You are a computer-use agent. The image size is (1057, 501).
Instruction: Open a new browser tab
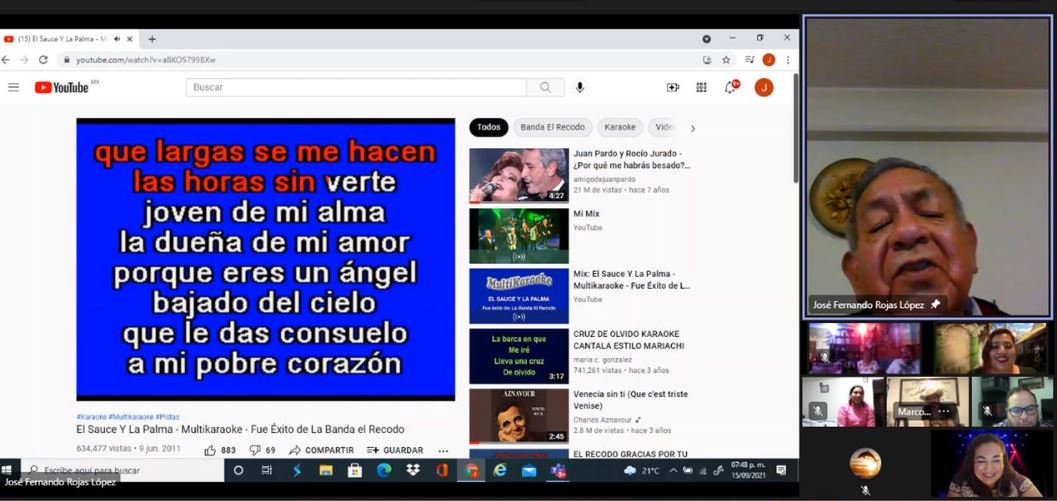pos(152,39)
